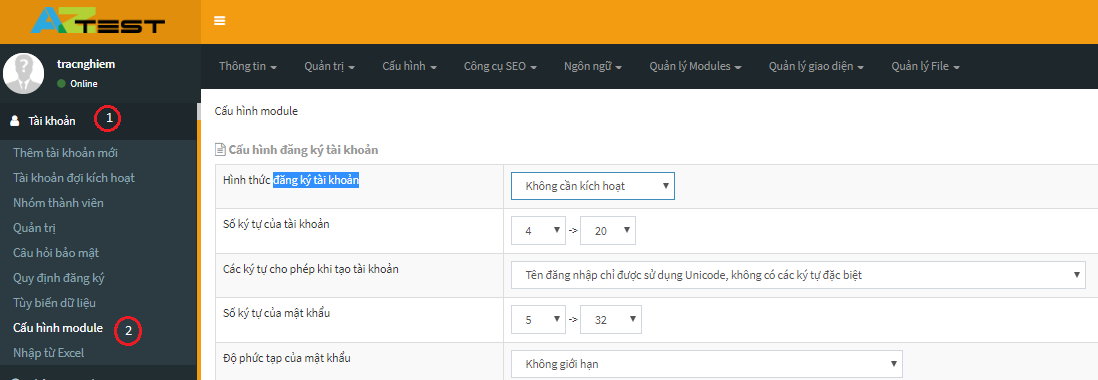Toggle sidebar with the hamburger menu icon
Viewport: 1098px width, 380px height.
click(x=220, y=21)
